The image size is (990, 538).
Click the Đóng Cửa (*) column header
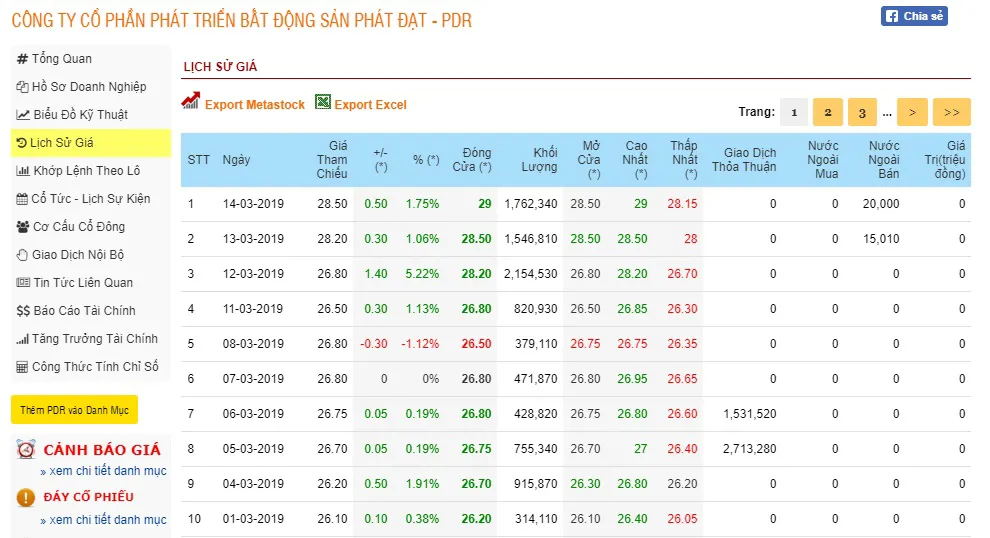(x=472, y=160)
